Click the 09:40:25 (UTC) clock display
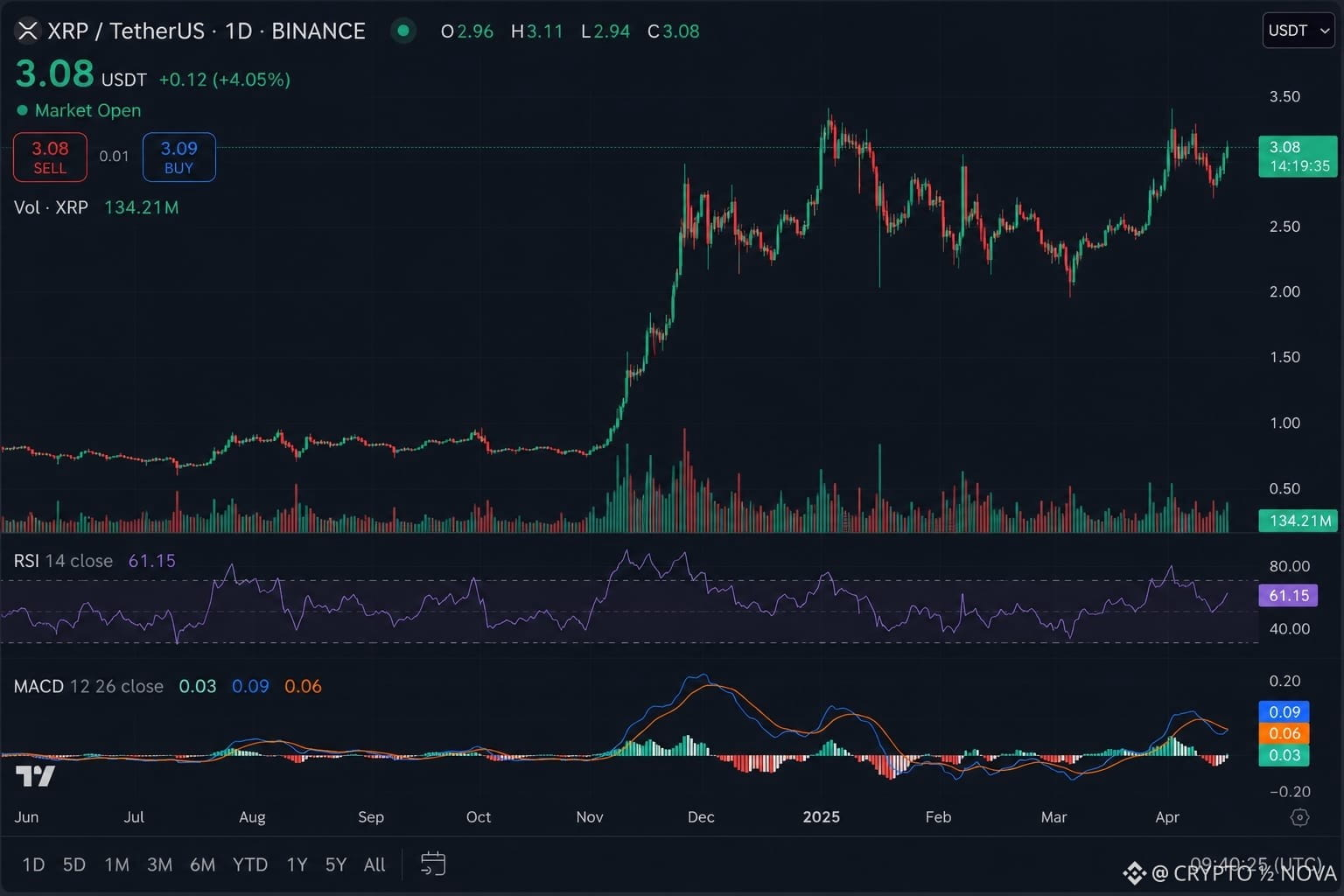 pos(1256,864)
